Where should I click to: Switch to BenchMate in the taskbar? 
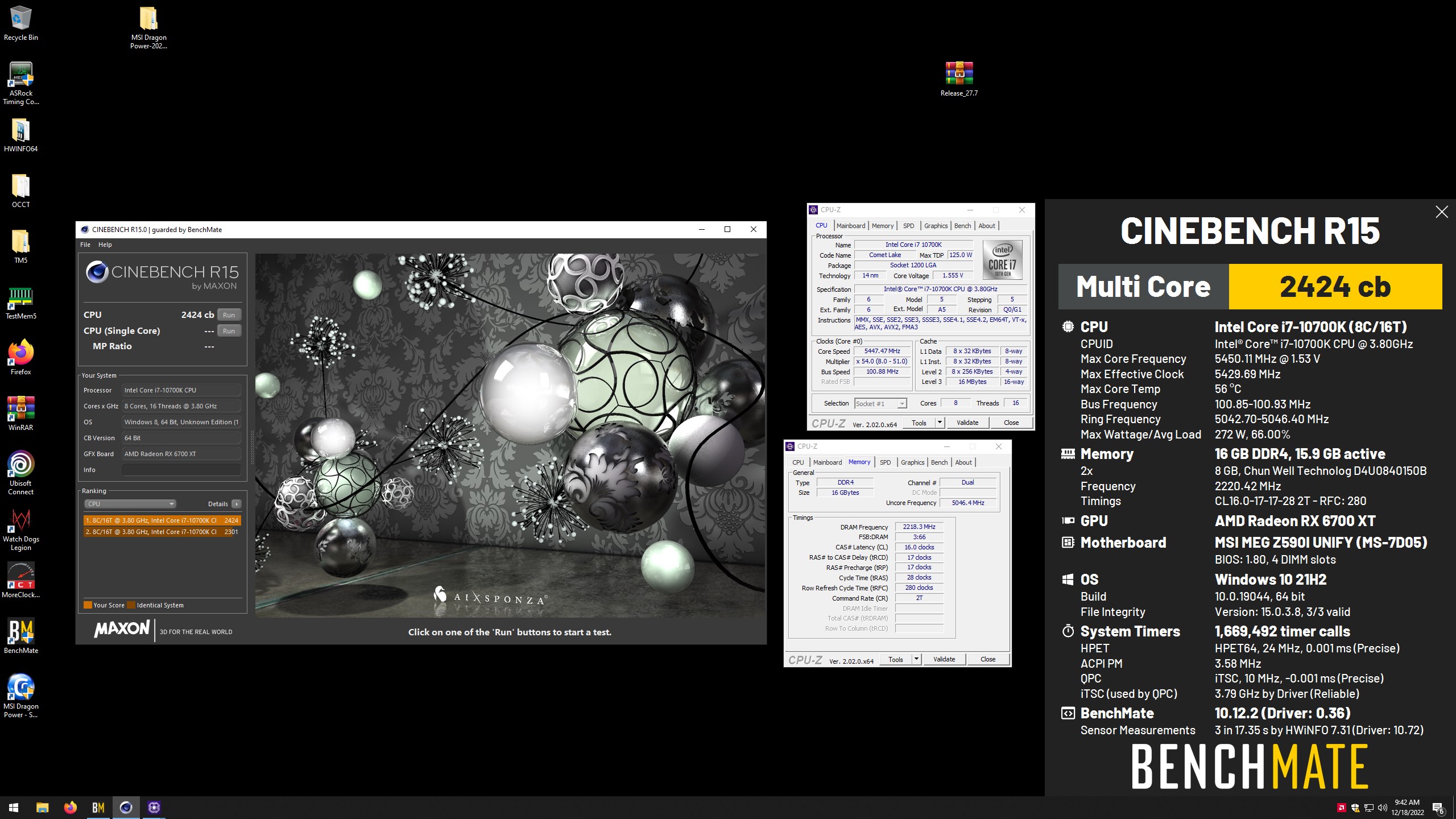98,808
